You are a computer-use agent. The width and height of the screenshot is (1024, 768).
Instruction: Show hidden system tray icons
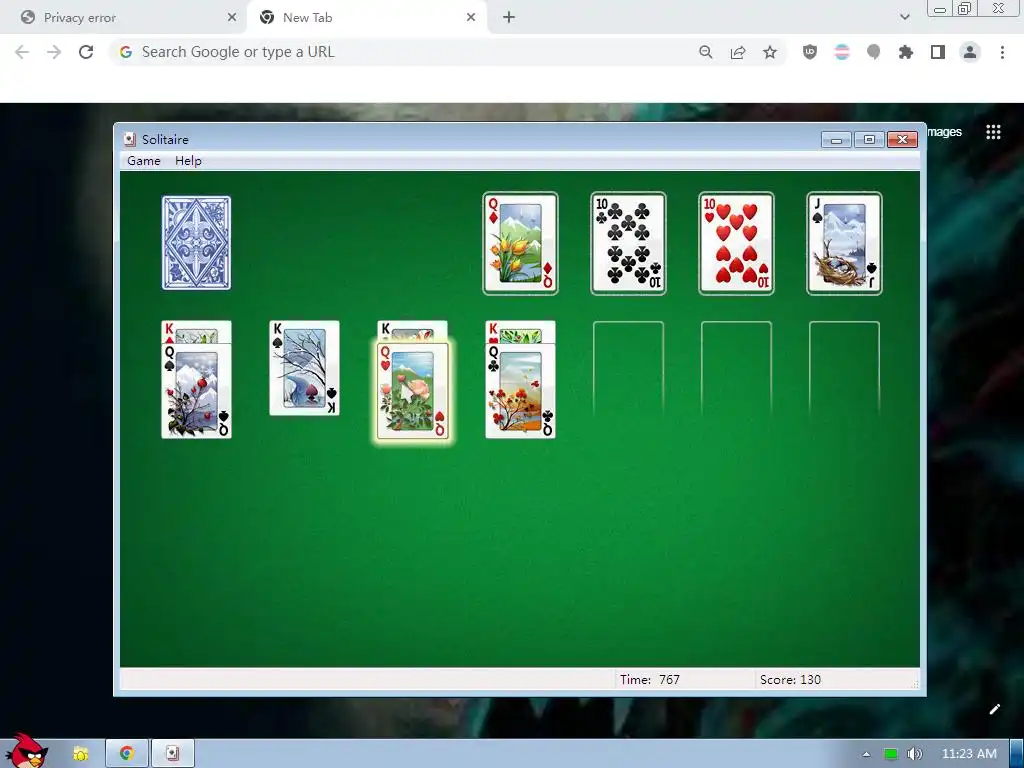click(x=867, y=754)
